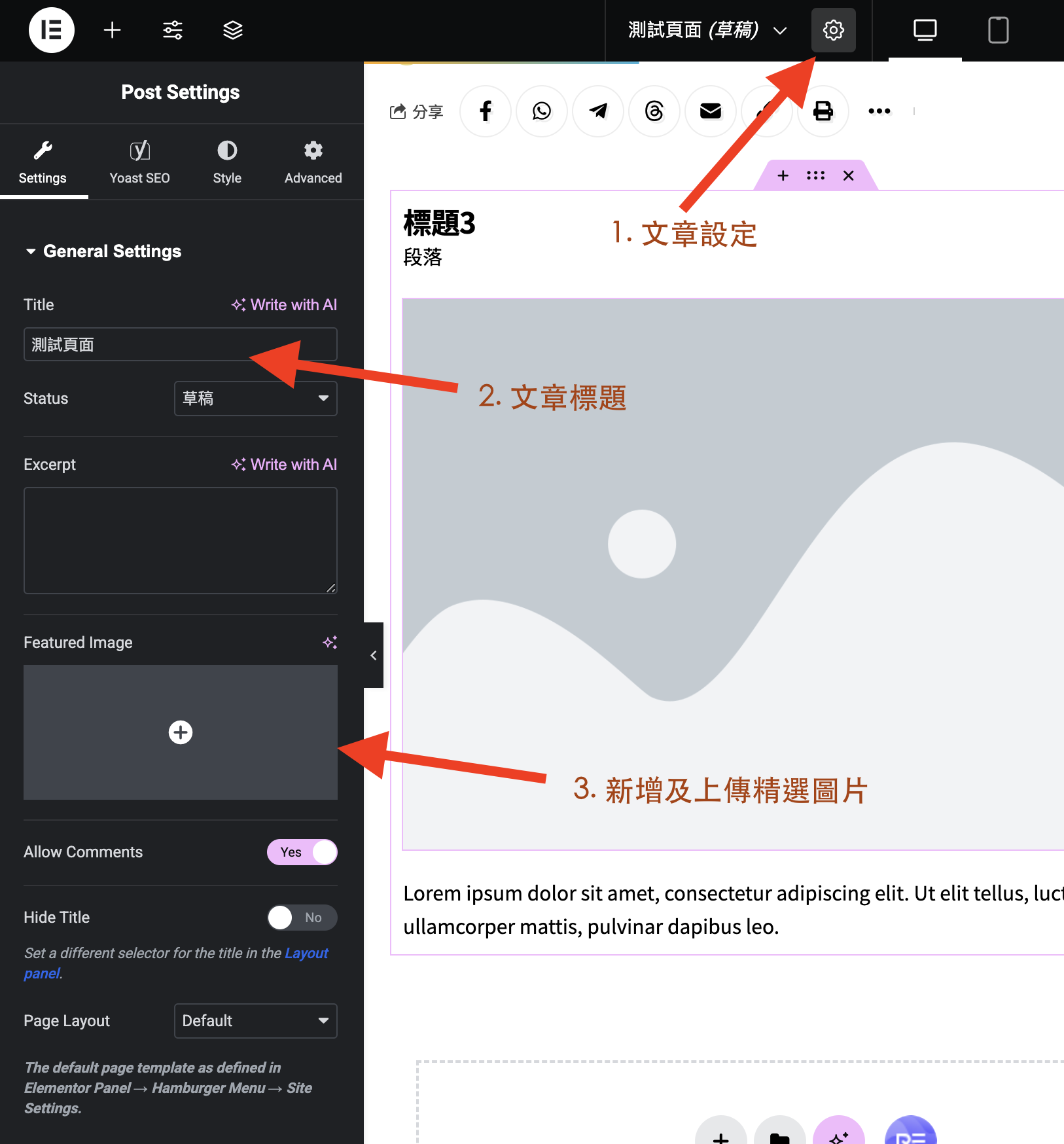Open the Add Element plus icon
The width and height of the screenshot is (1064, 1144).
coord(113,30)
